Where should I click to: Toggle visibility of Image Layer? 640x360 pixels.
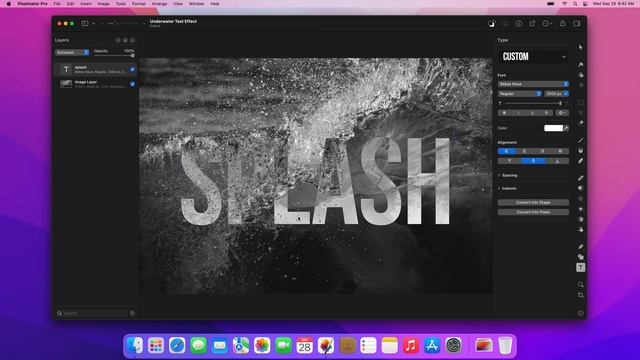(x=132, y=84)
